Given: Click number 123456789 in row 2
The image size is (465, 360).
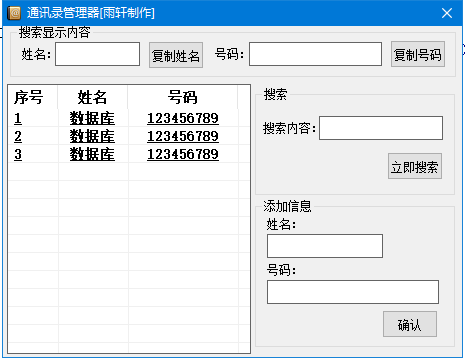Looking at the screenshot, I should tap(183, 136).
